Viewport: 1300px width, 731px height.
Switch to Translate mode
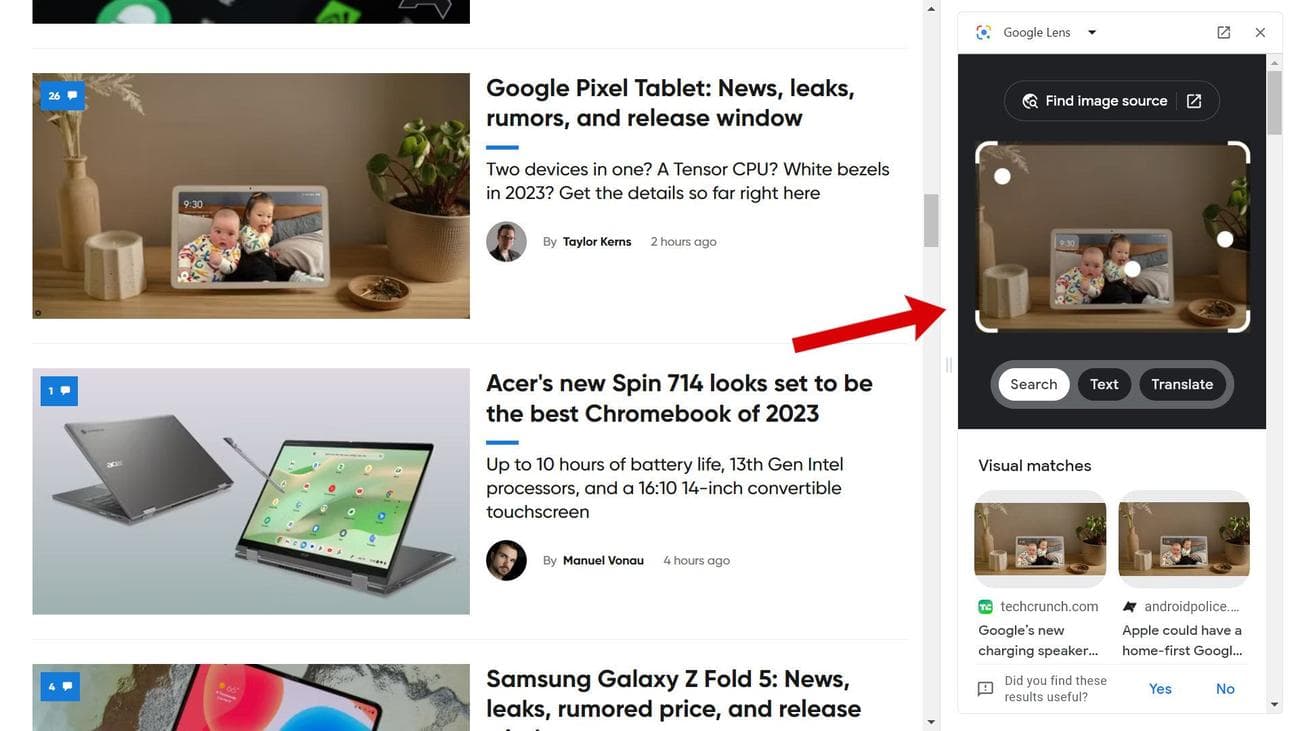(x=1182, y=384)
